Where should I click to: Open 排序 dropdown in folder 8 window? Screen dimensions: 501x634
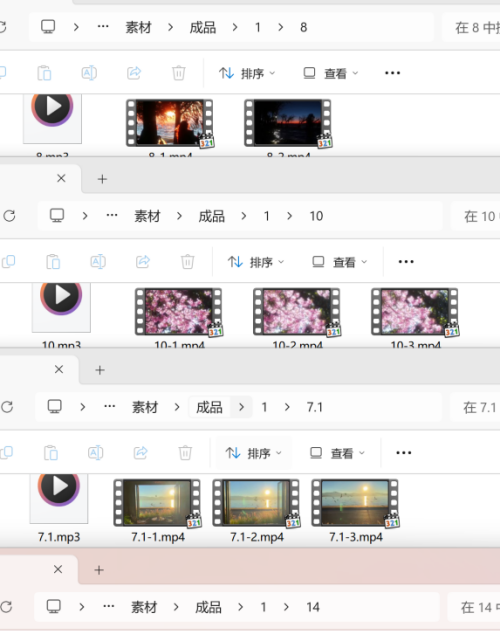[247, 73]
